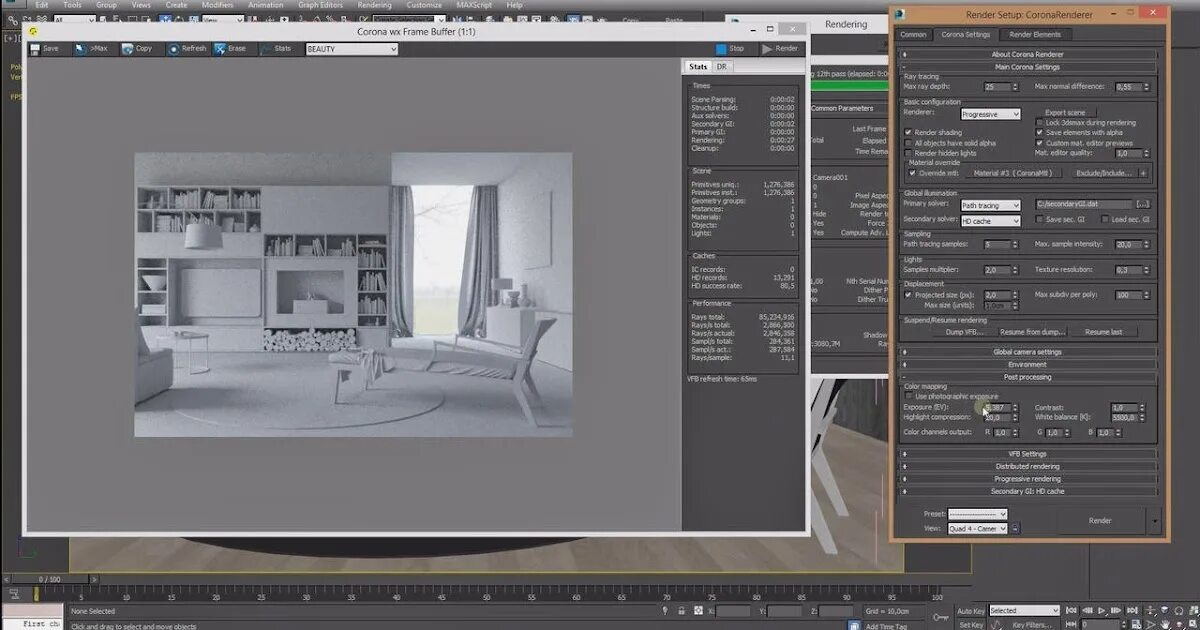Click the Material #3 (CoronaMtl) slot

click(x=1014, y=173)
